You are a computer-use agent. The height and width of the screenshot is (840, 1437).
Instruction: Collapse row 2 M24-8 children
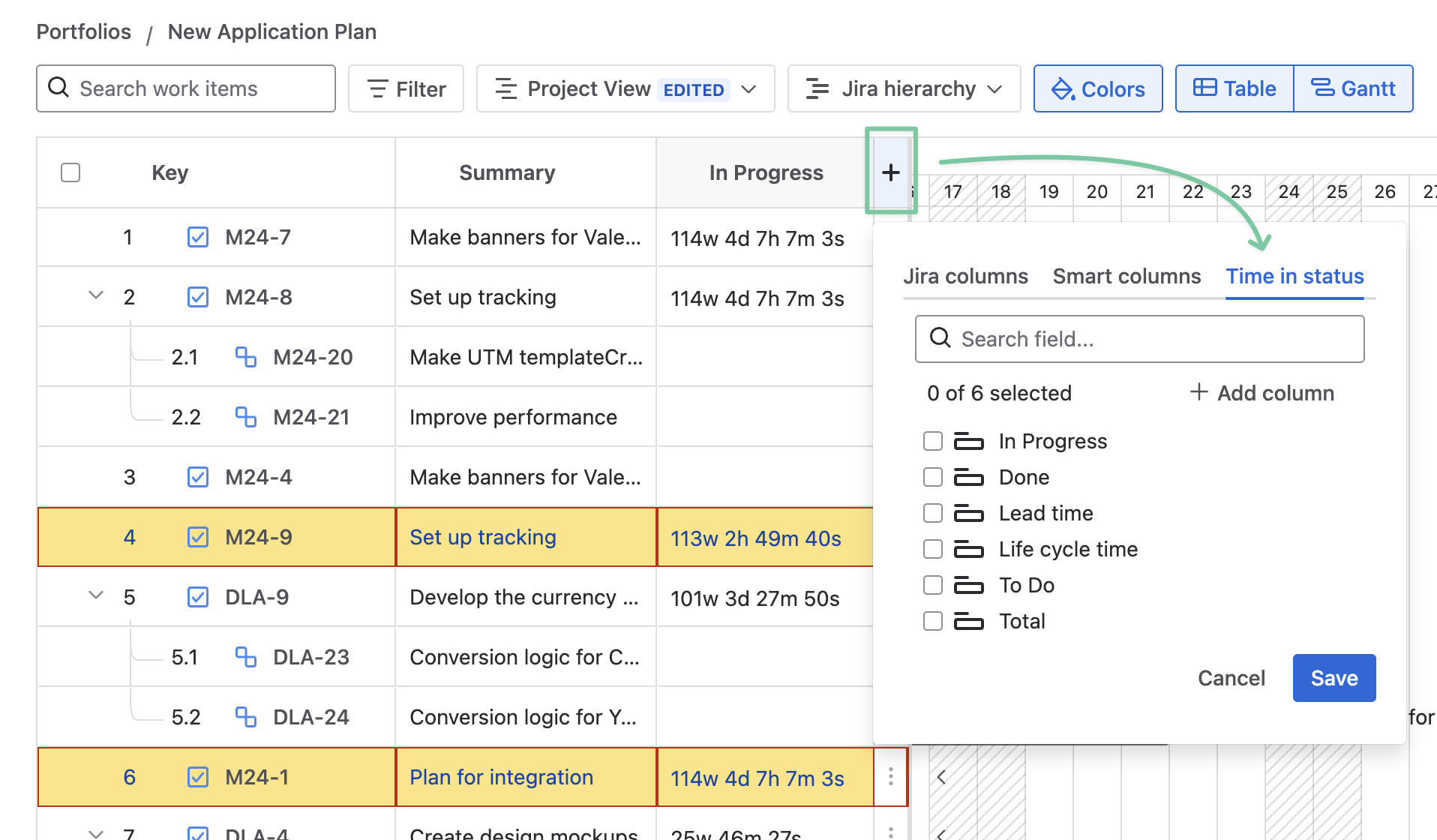[x=96, y=295]
